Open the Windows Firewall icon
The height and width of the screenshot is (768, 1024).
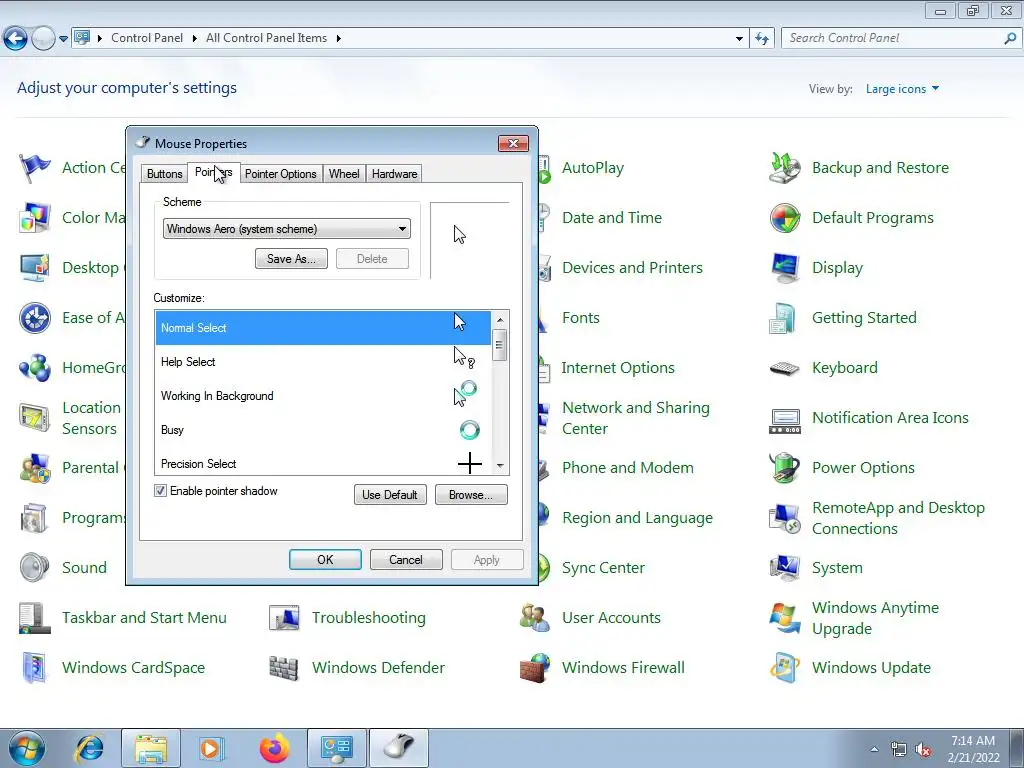pyautogui.click(x=535, y=668)
